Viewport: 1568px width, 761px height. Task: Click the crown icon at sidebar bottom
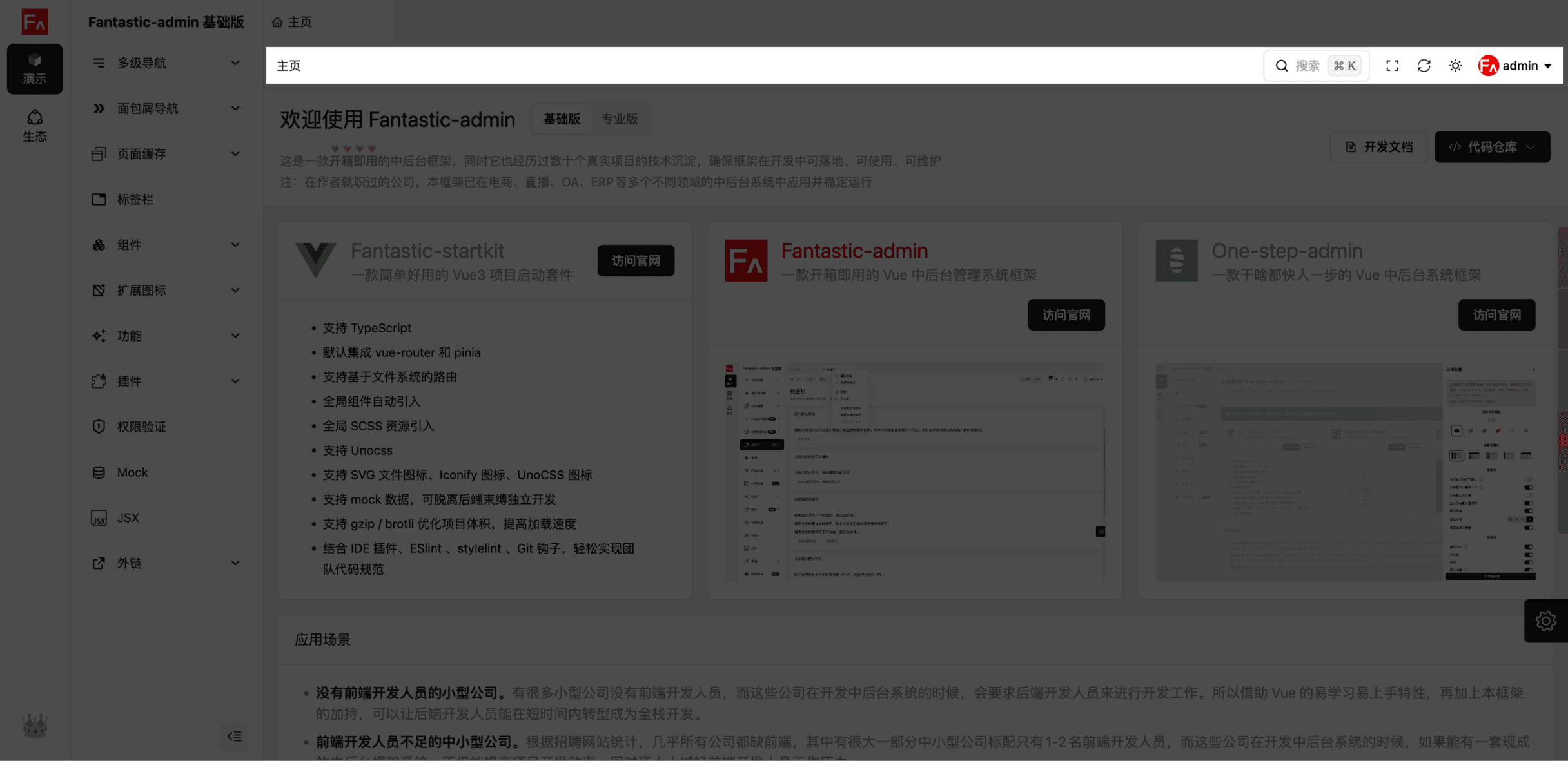coord(35,726)
